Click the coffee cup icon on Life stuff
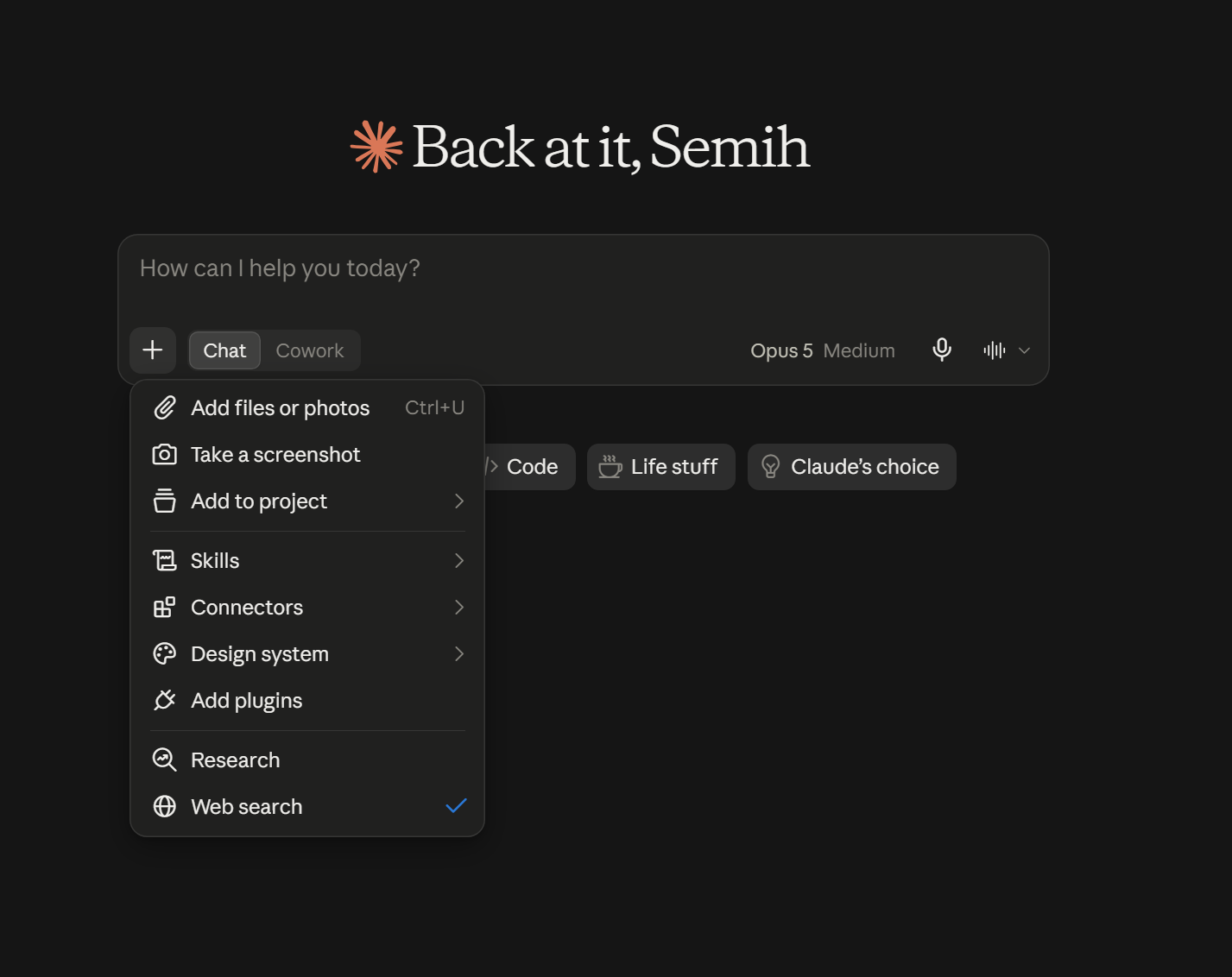Viewport: 1232px width, 977px height. coord(610,467)
